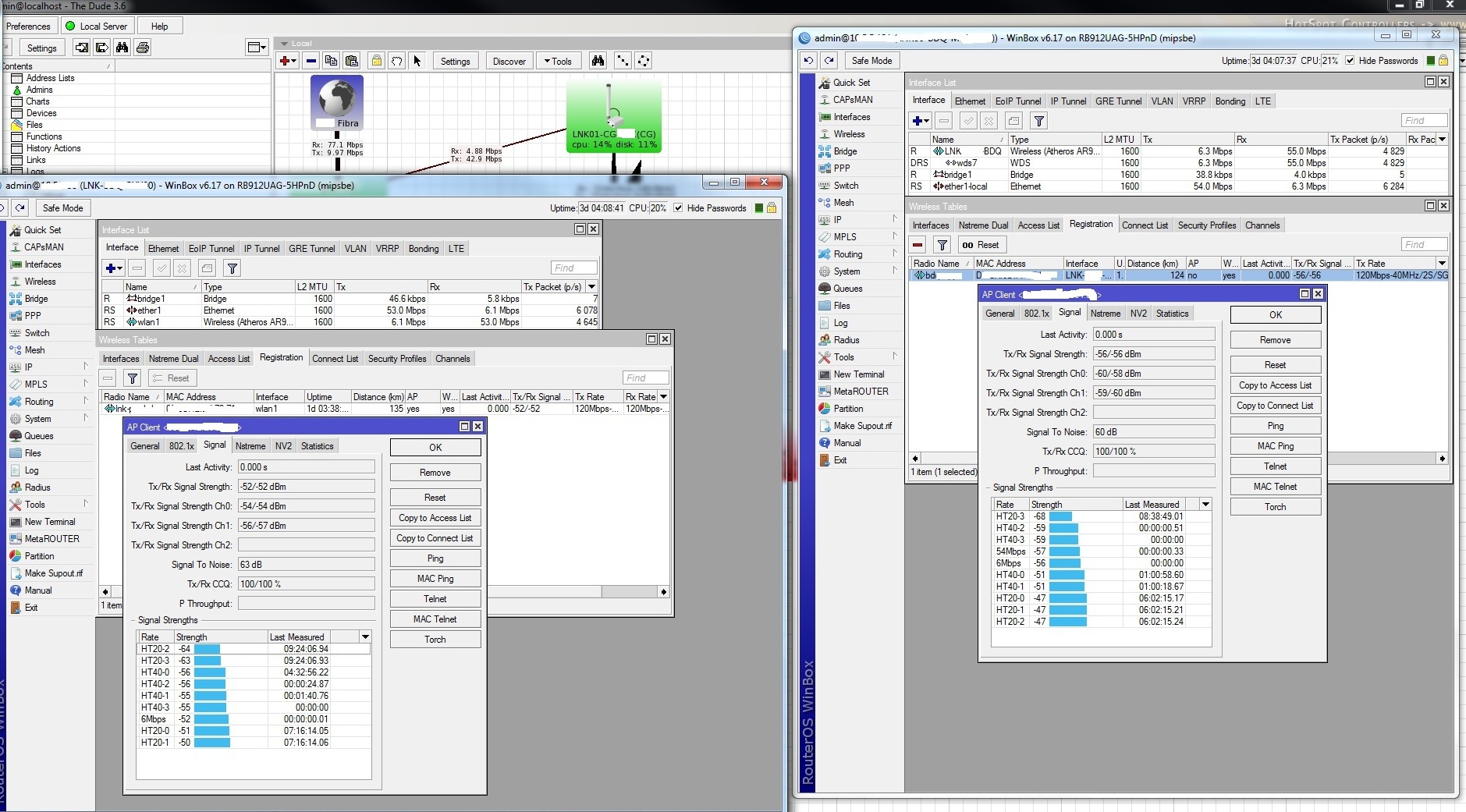This screenshot has width=1466, height=812.
Task: Click MAC Ping in the AP Client dialog showing 60 dB
Action: (1276, 446)
